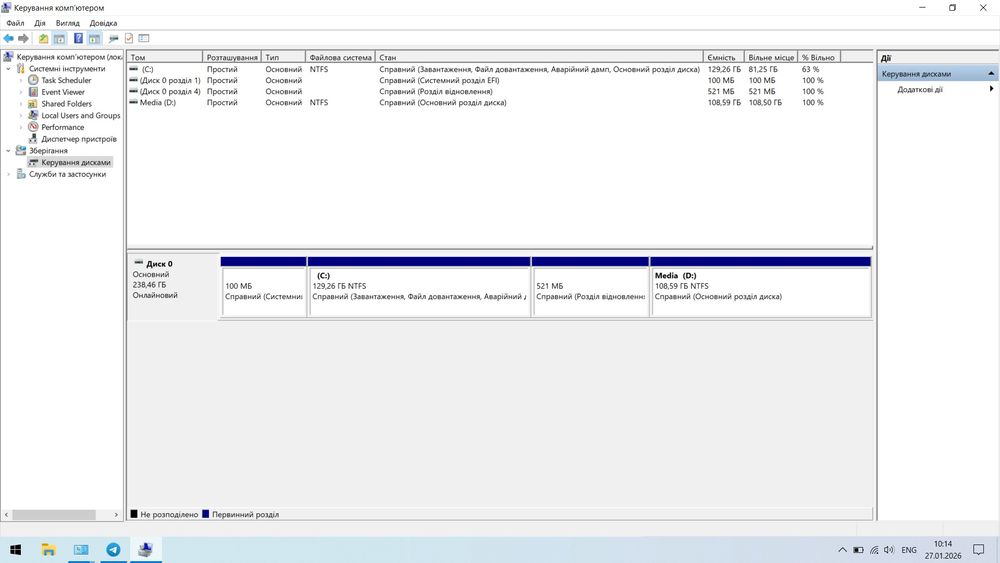The image size is (1000, 563).
Task: Toggle the Show/Hide Console Tree toolbar icon
Action: (x=59, y=39)
